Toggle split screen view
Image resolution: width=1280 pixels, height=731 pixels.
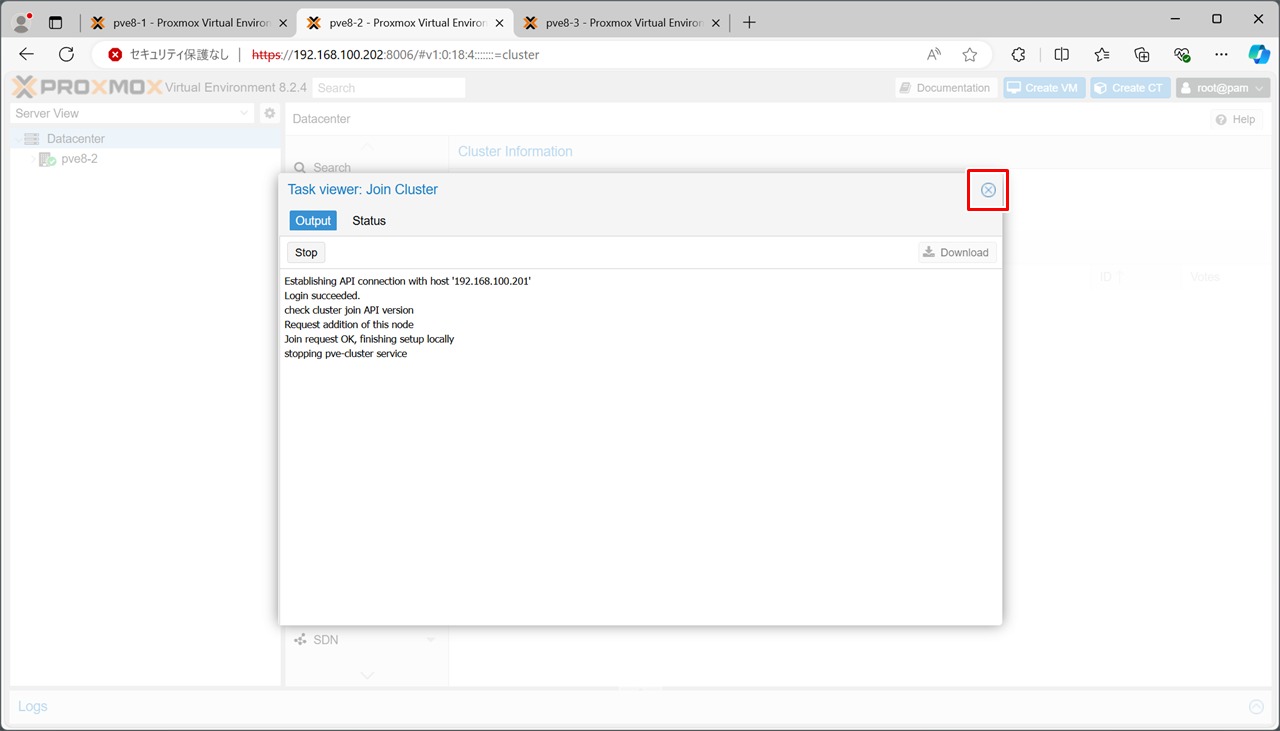point(1062,55)
